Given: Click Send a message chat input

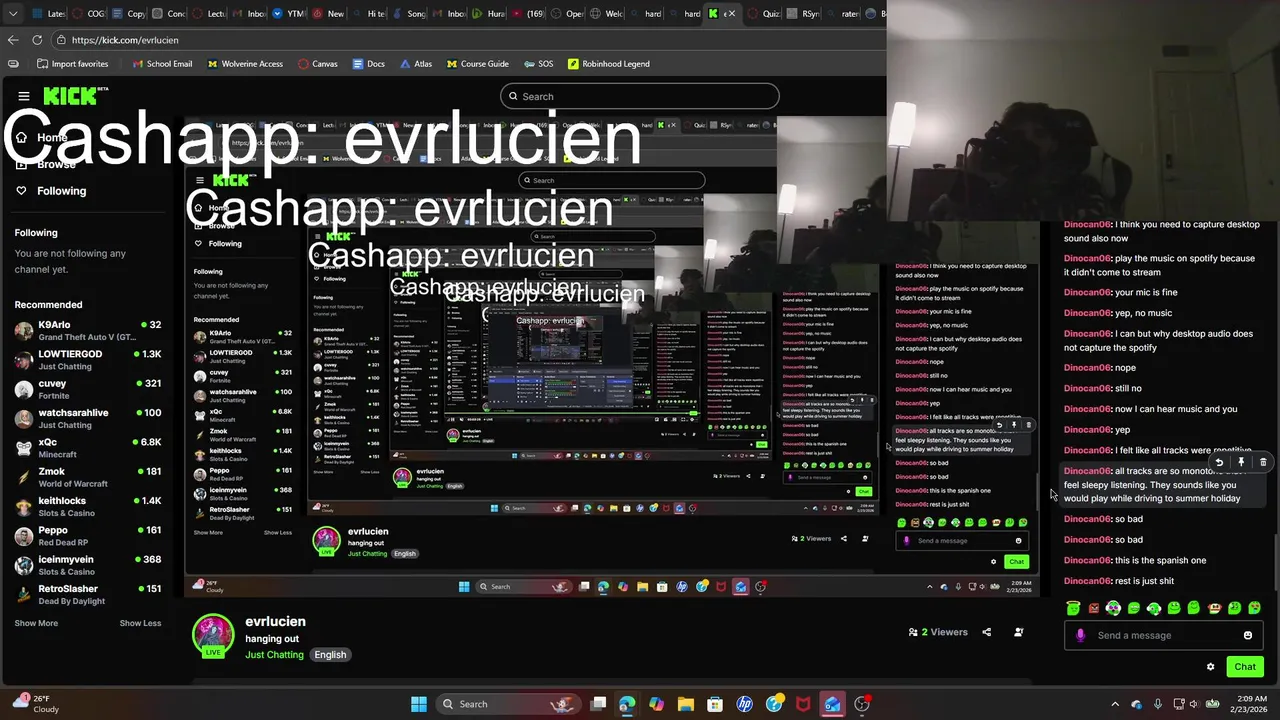Looking at the screenshot, I should pos(1162,635).
